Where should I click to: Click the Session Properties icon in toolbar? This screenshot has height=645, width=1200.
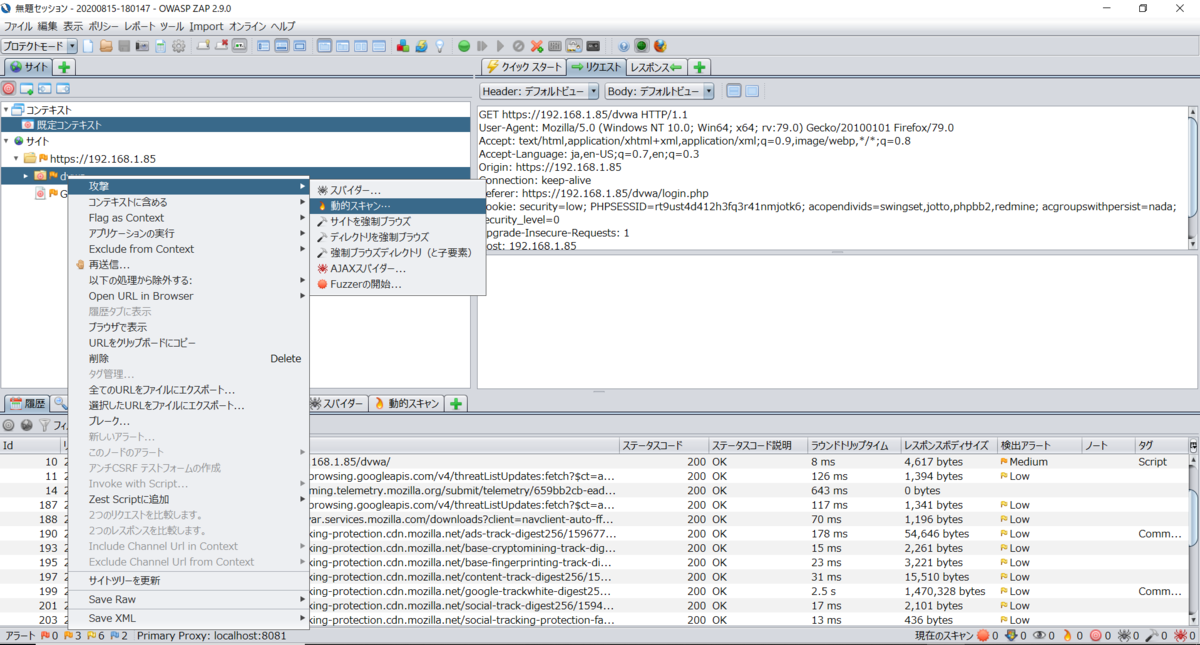[161, 46]
